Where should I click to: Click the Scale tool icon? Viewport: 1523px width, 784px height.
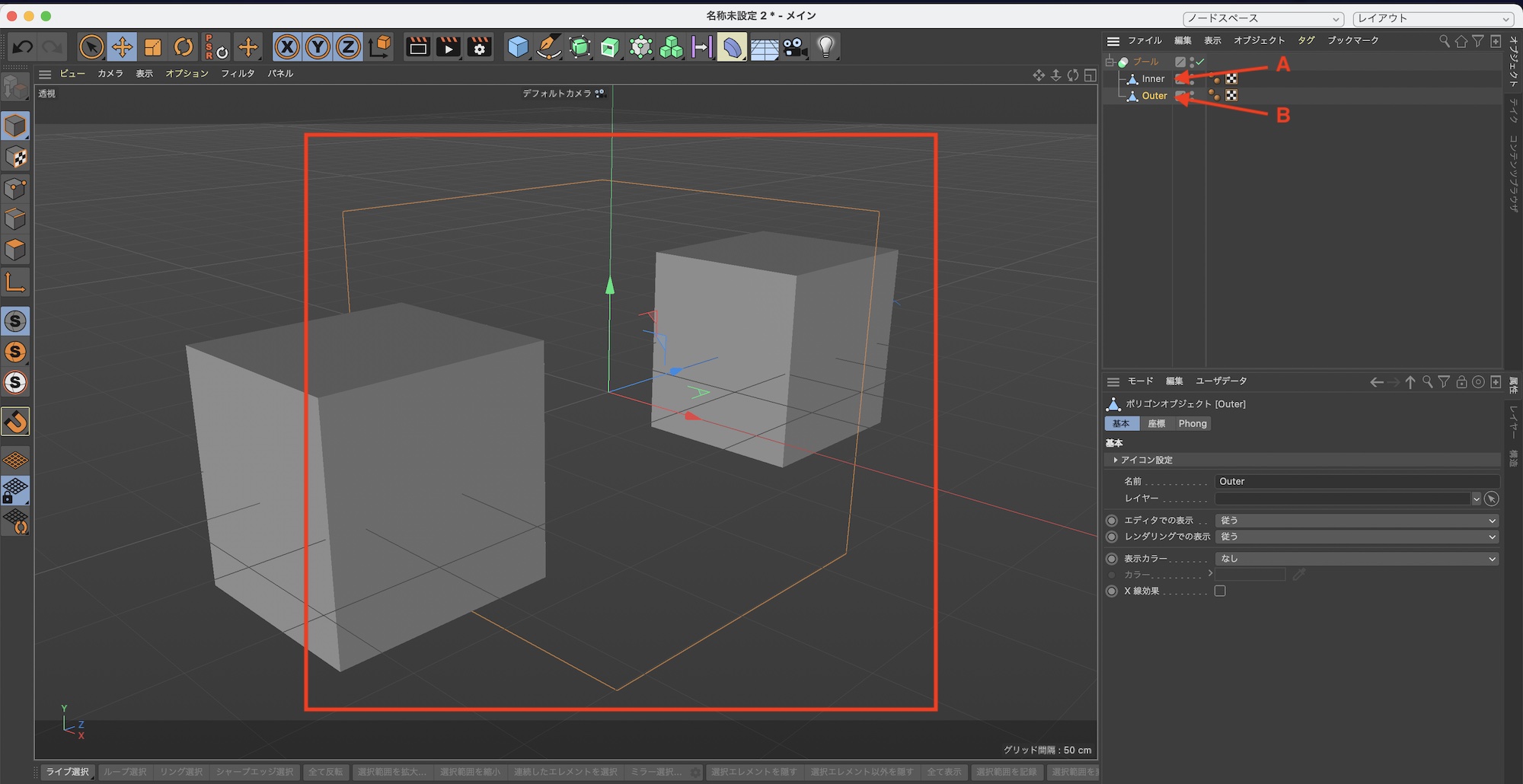[153, 47]
